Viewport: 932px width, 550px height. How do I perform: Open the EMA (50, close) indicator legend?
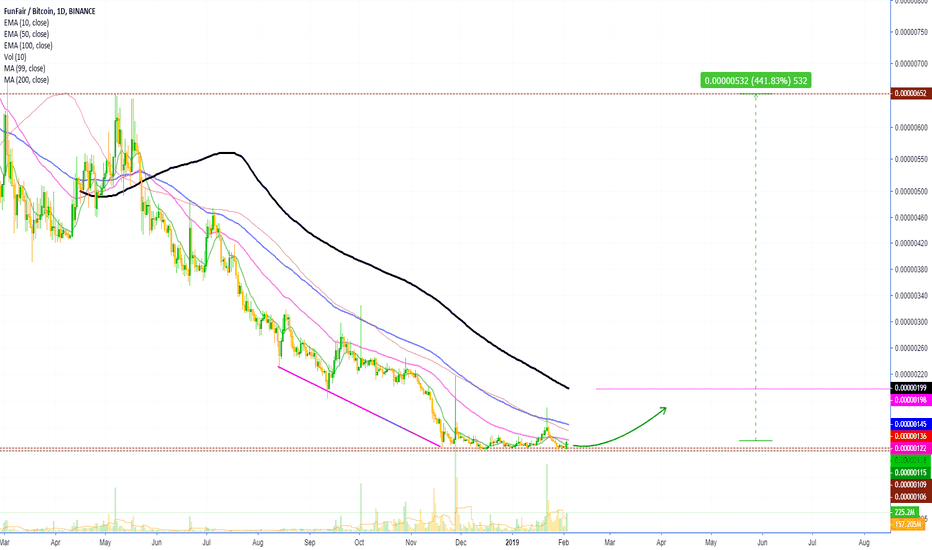click(27, 34)
